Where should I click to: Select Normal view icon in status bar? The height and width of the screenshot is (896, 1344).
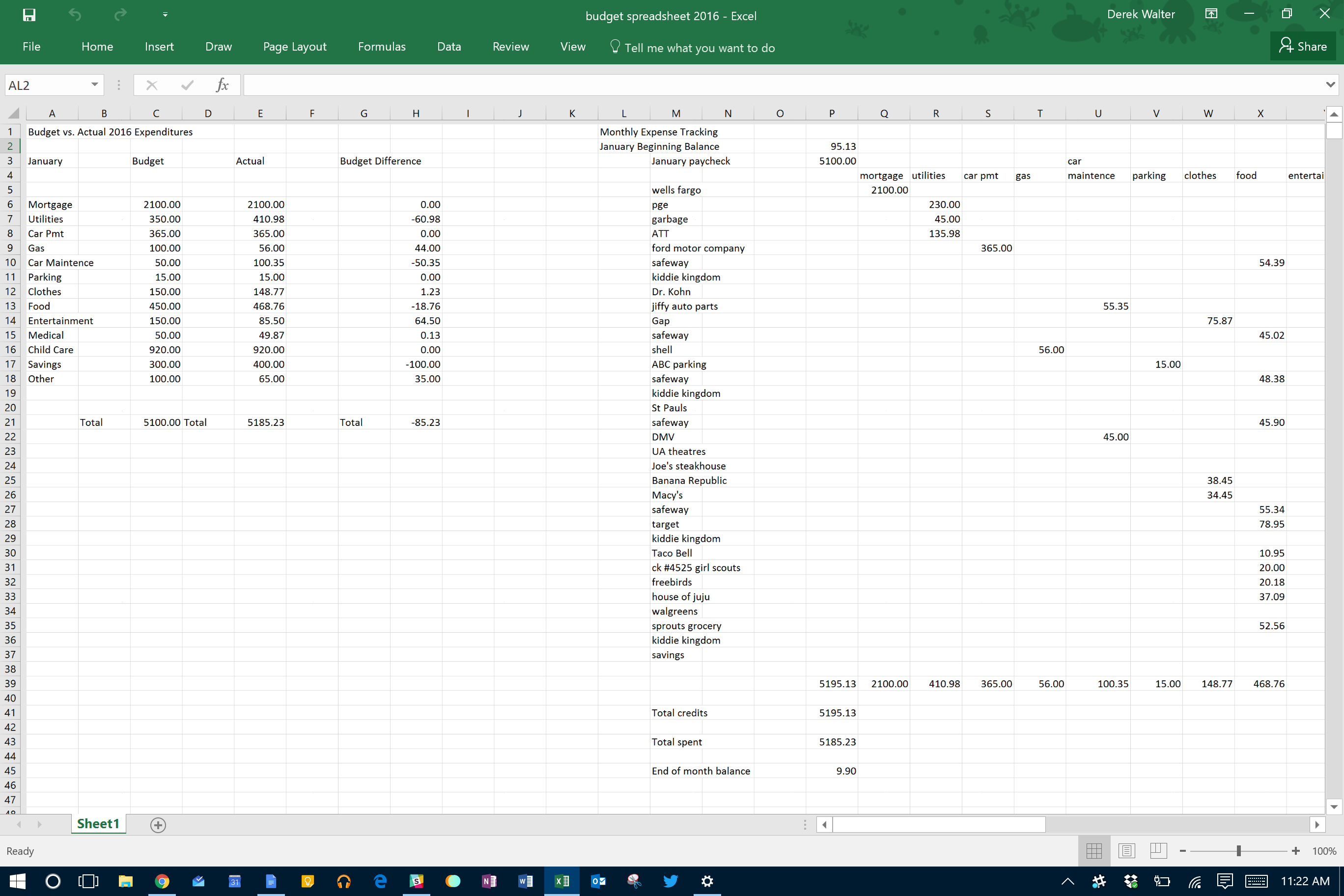coord(1093,851)
